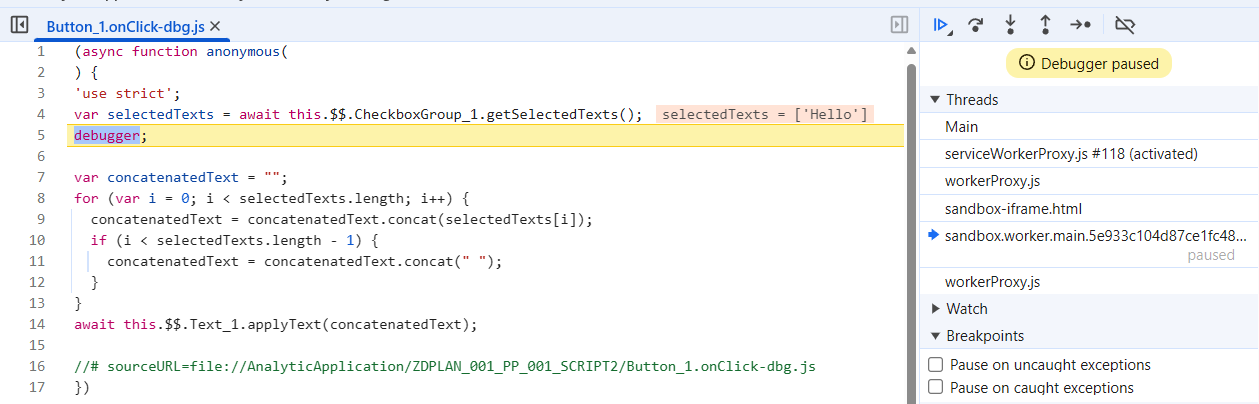Viewport: 1259px width, 404px height.
Task: Toggle the debugger sidebar panel icon
Action: pyautogui.click(x=899, y=25)
